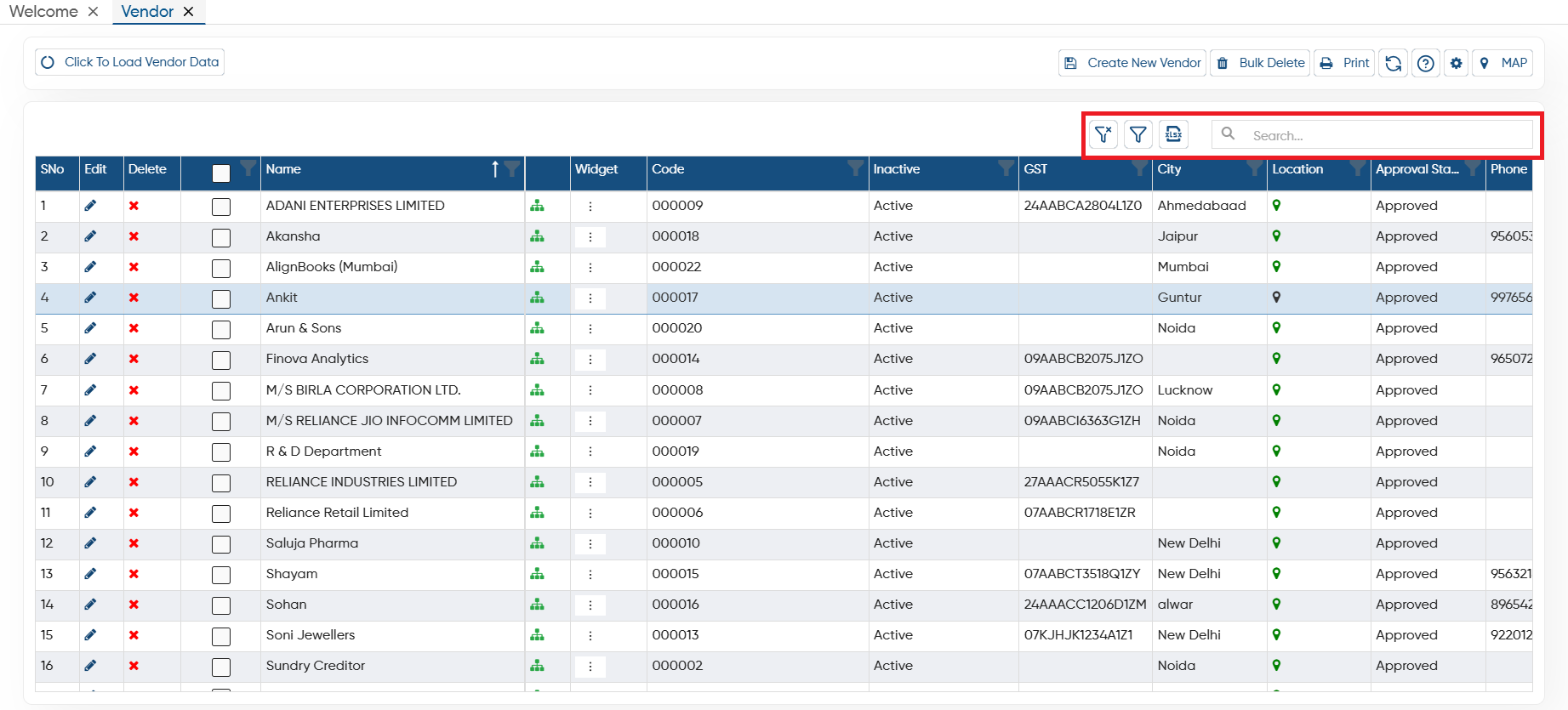Click the clear filter icon
Screen dimensions: 1568x710
(1103, 134)
